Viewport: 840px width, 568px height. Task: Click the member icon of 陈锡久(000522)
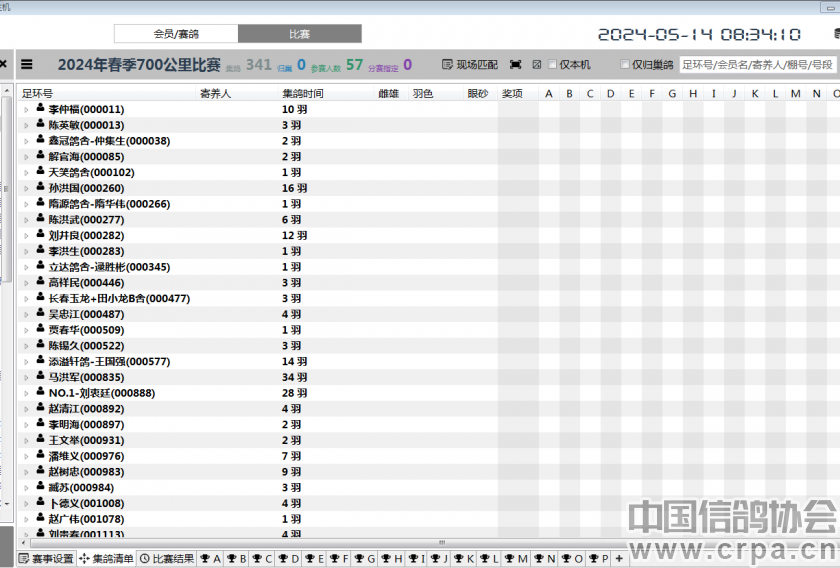[40, 345]
